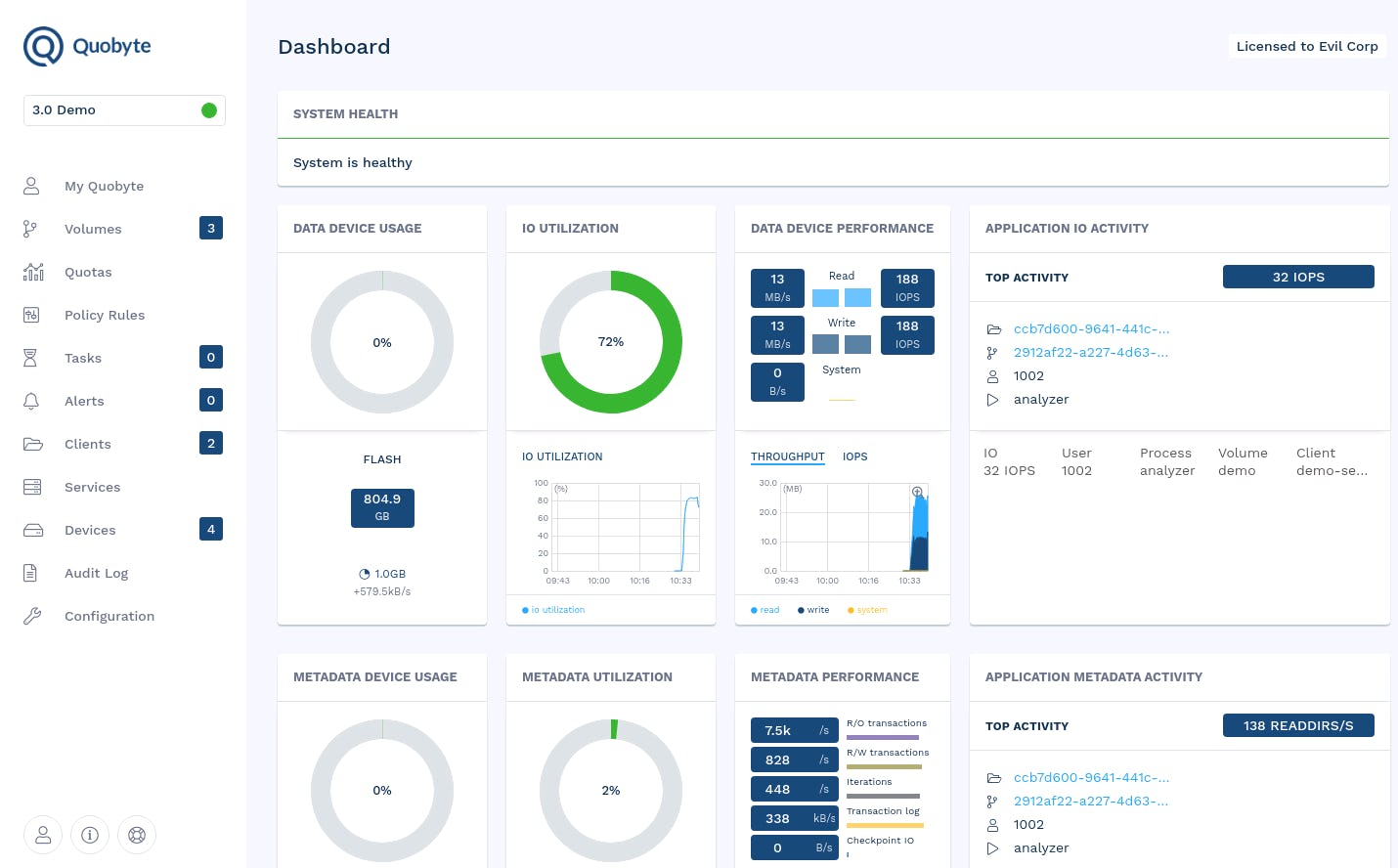Click the Policy Rules icon
The width and height of the screenshot is (1398, 868).
click(x=32, y=315)
